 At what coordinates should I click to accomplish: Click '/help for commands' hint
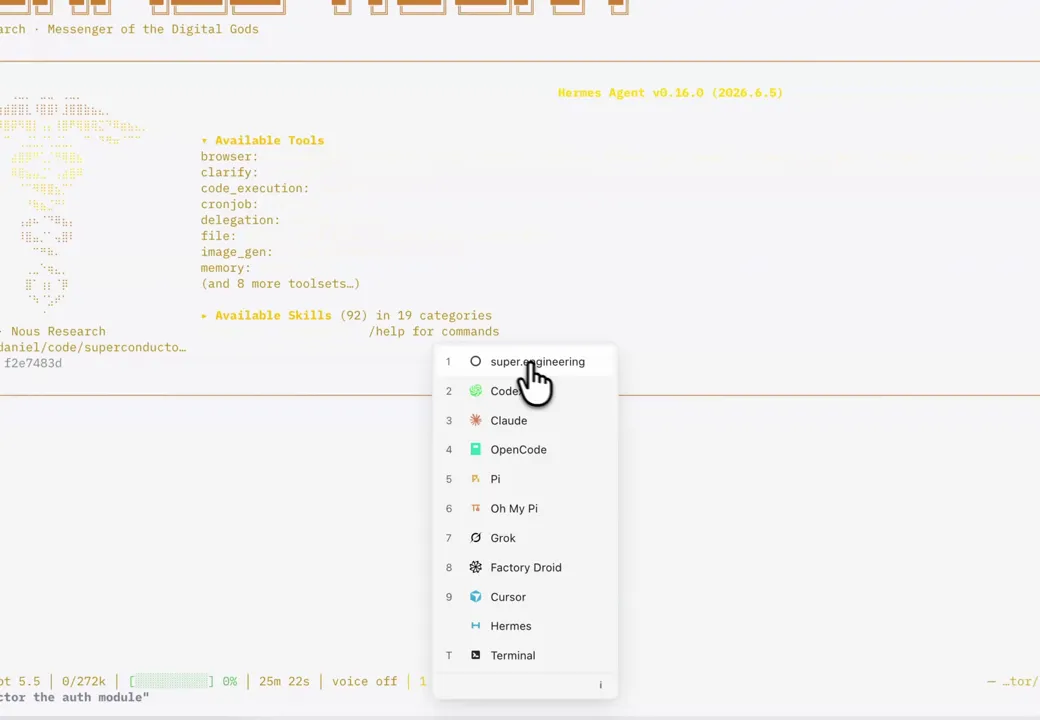click(434, 331)
